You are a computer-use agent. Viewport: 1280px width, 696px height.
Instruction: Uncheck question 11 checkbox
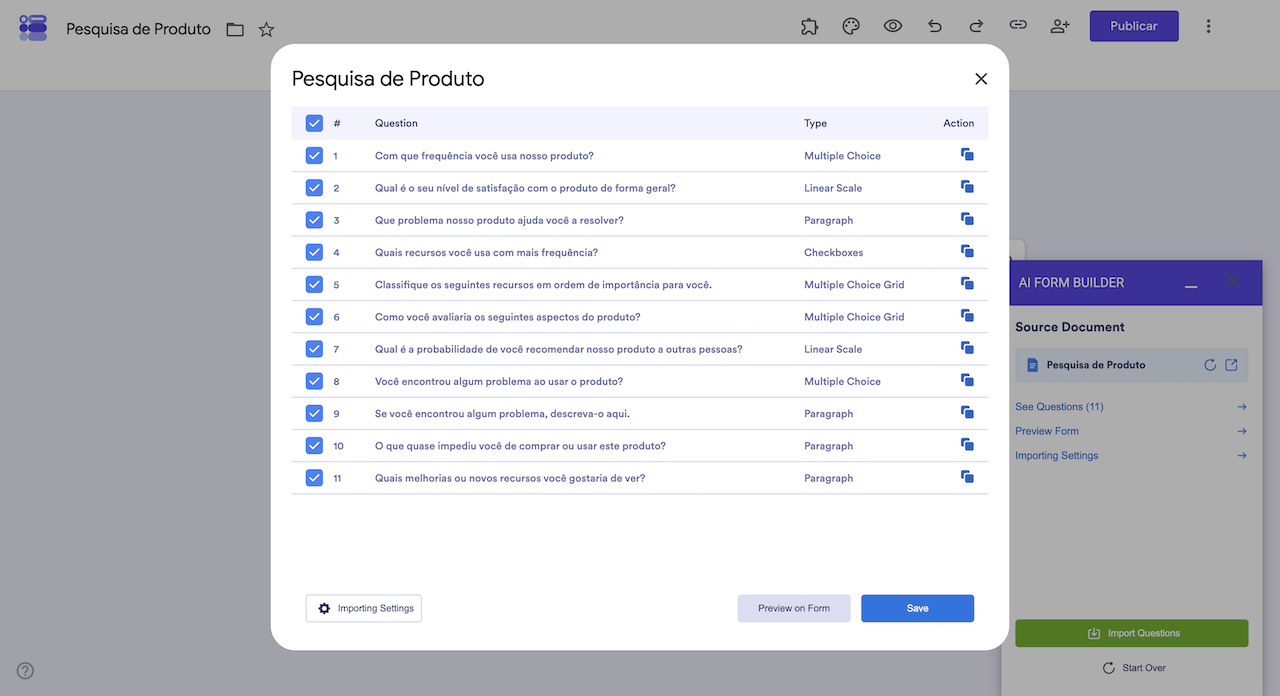[314, 478]
